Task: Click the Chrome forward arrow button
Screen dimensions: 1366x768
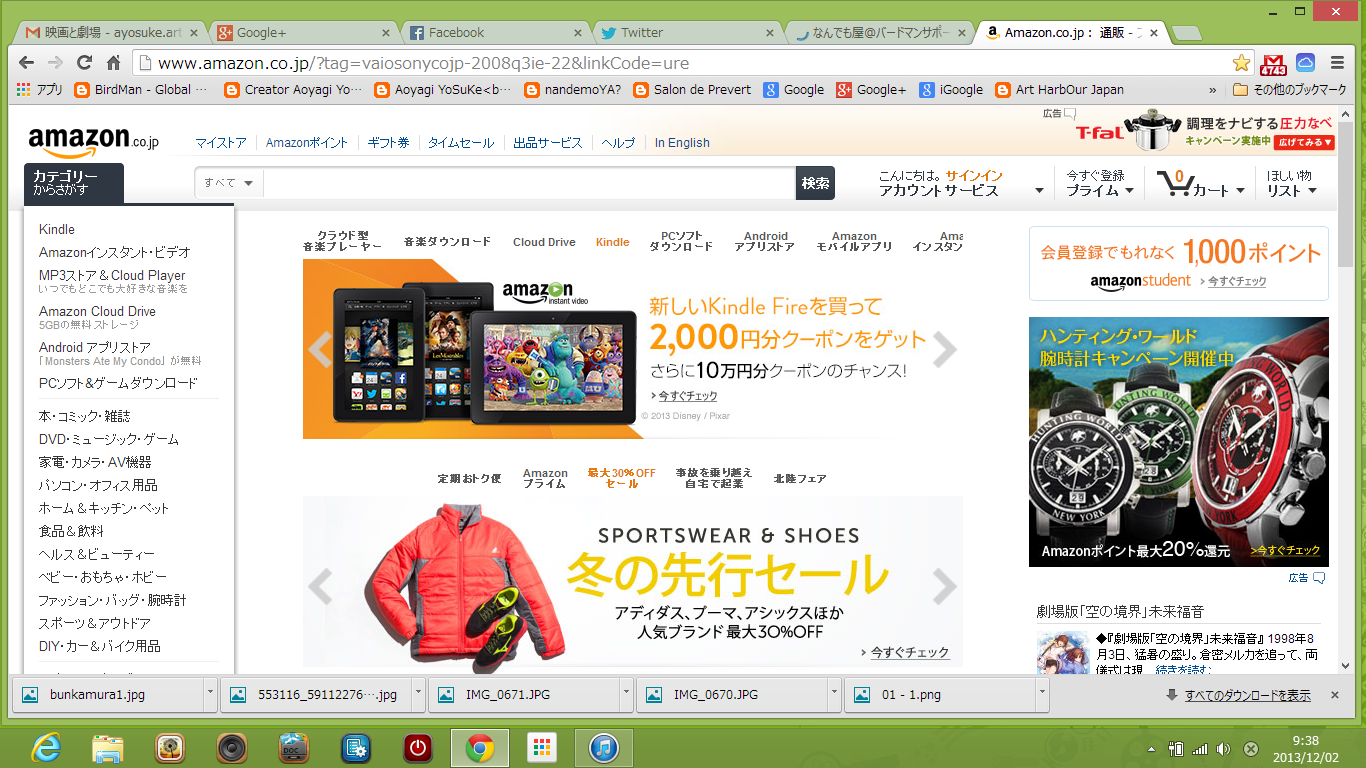Action: pos(56,62)
